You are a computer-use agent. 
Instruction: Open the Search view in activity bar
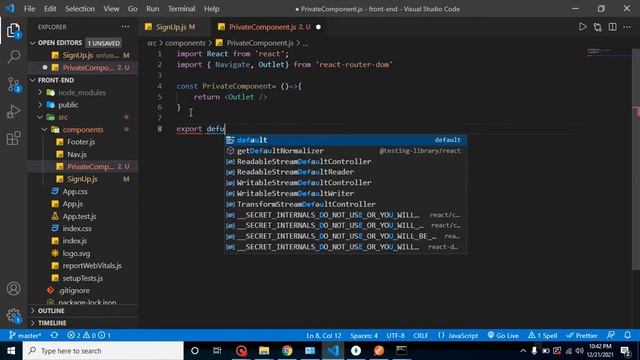pyautogui.click(x=13, y=57)
